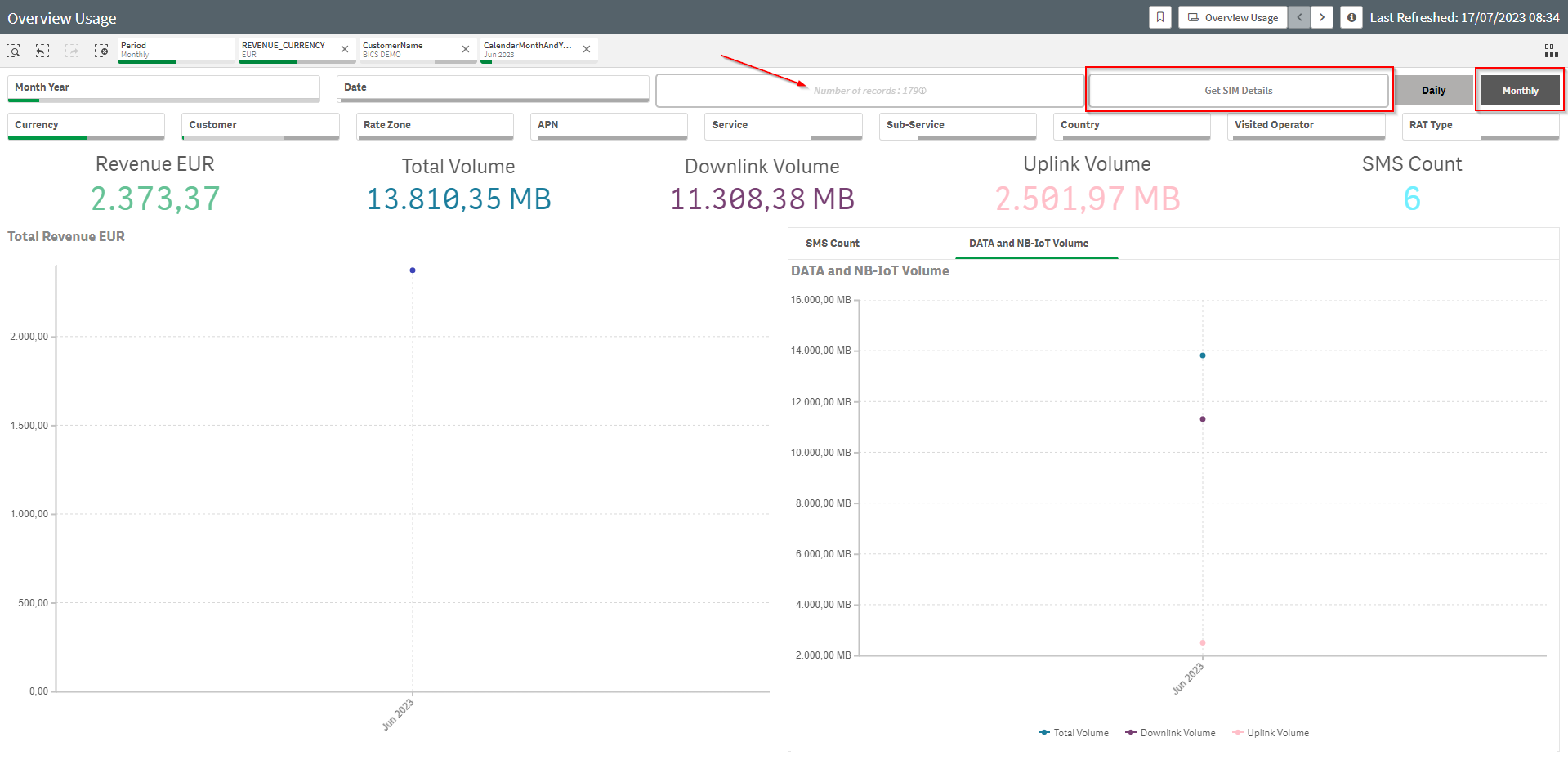Open the Overview Usage sheet selector
This screenshot has height=760, width=1568.
pyautogui.click(x=1233, y=17)
